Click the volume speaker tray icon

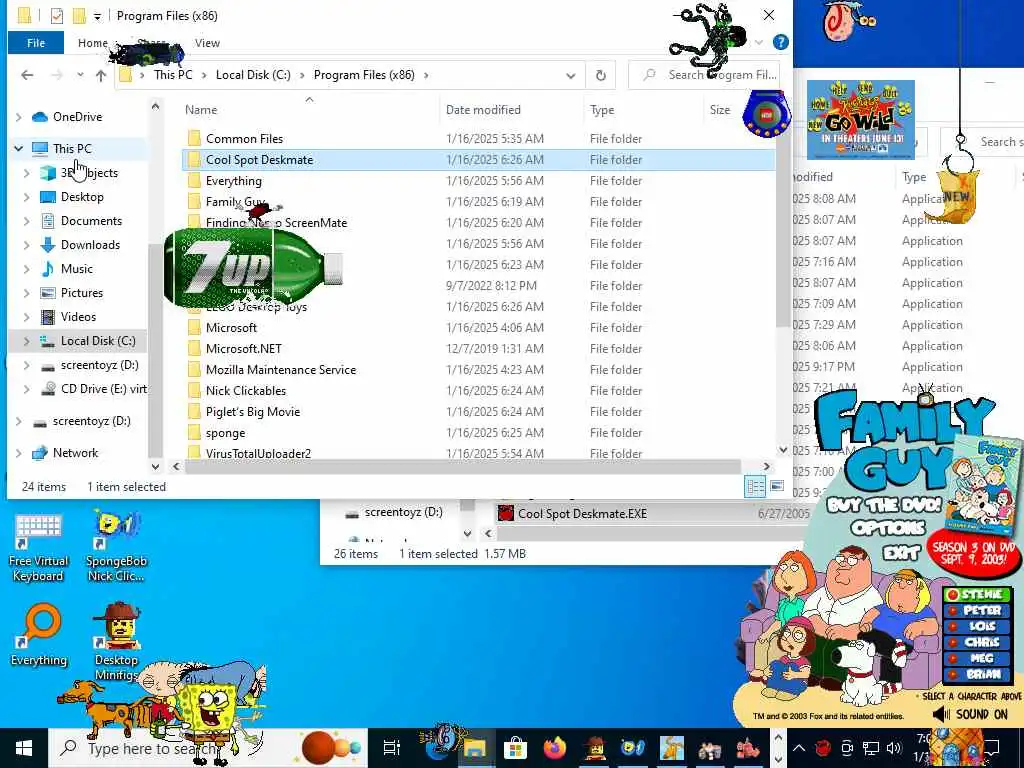pos(894,748)
